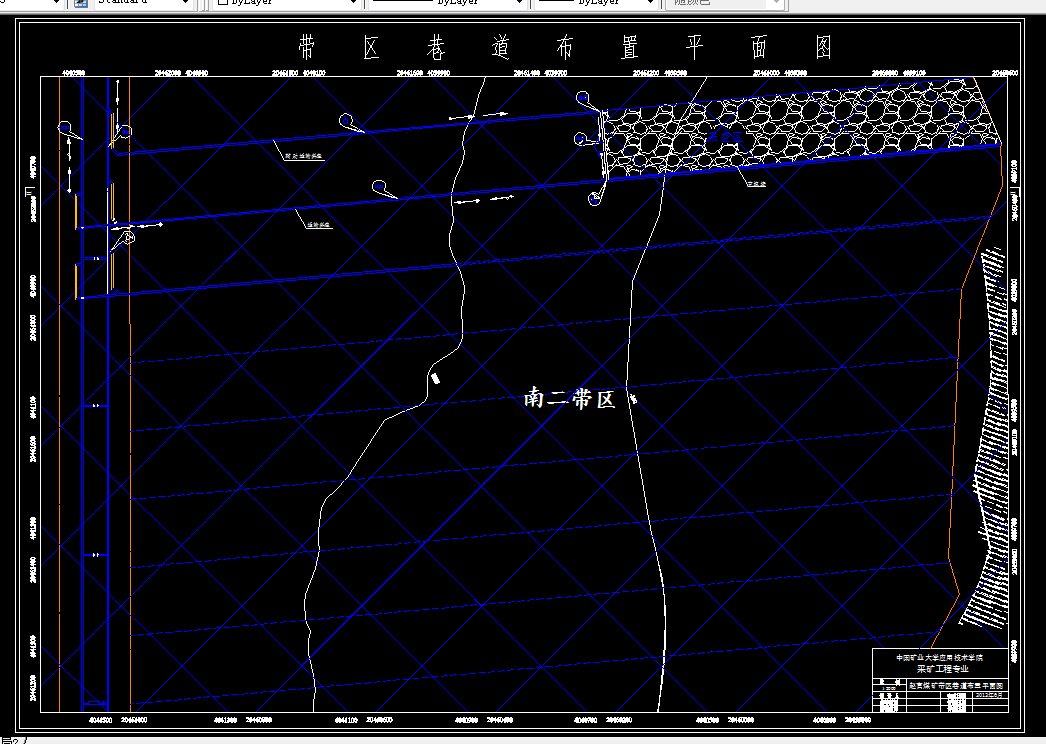1046x744 pixels.
Task: Select title block text 中国矿业大学应用技术学院
Action: 939,657
